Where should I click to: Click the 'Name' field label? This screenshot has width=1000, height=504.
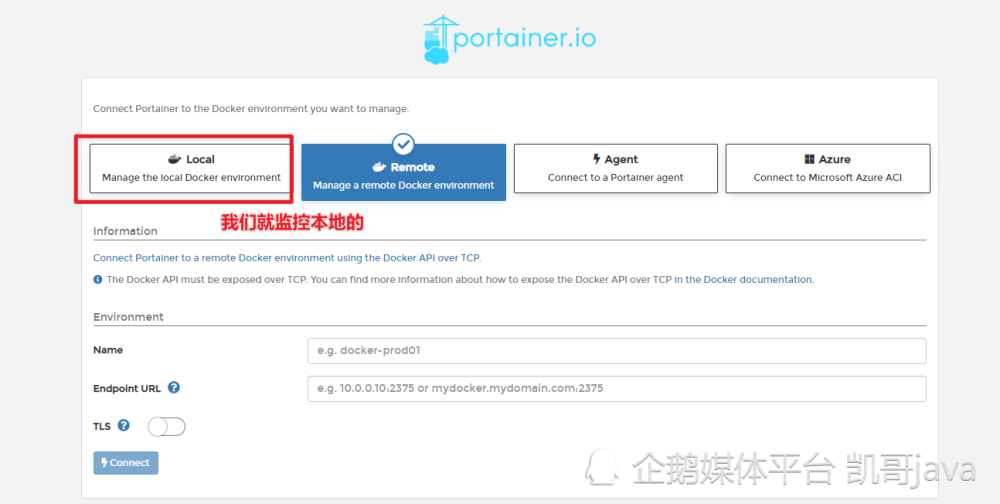coord(108,350)
